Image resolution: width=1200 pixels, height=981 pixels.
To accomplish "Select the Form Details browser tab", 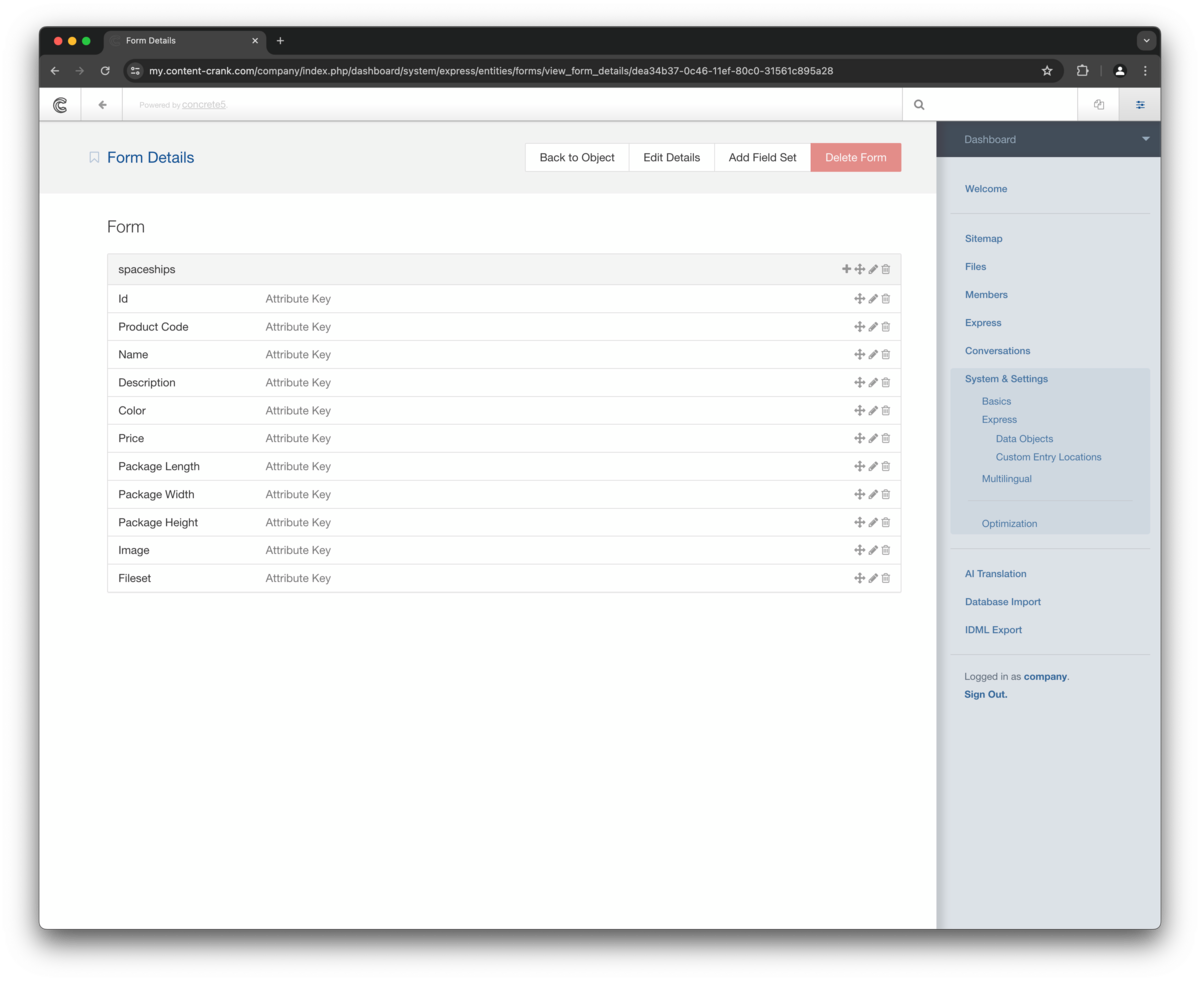I will (185, 41).
